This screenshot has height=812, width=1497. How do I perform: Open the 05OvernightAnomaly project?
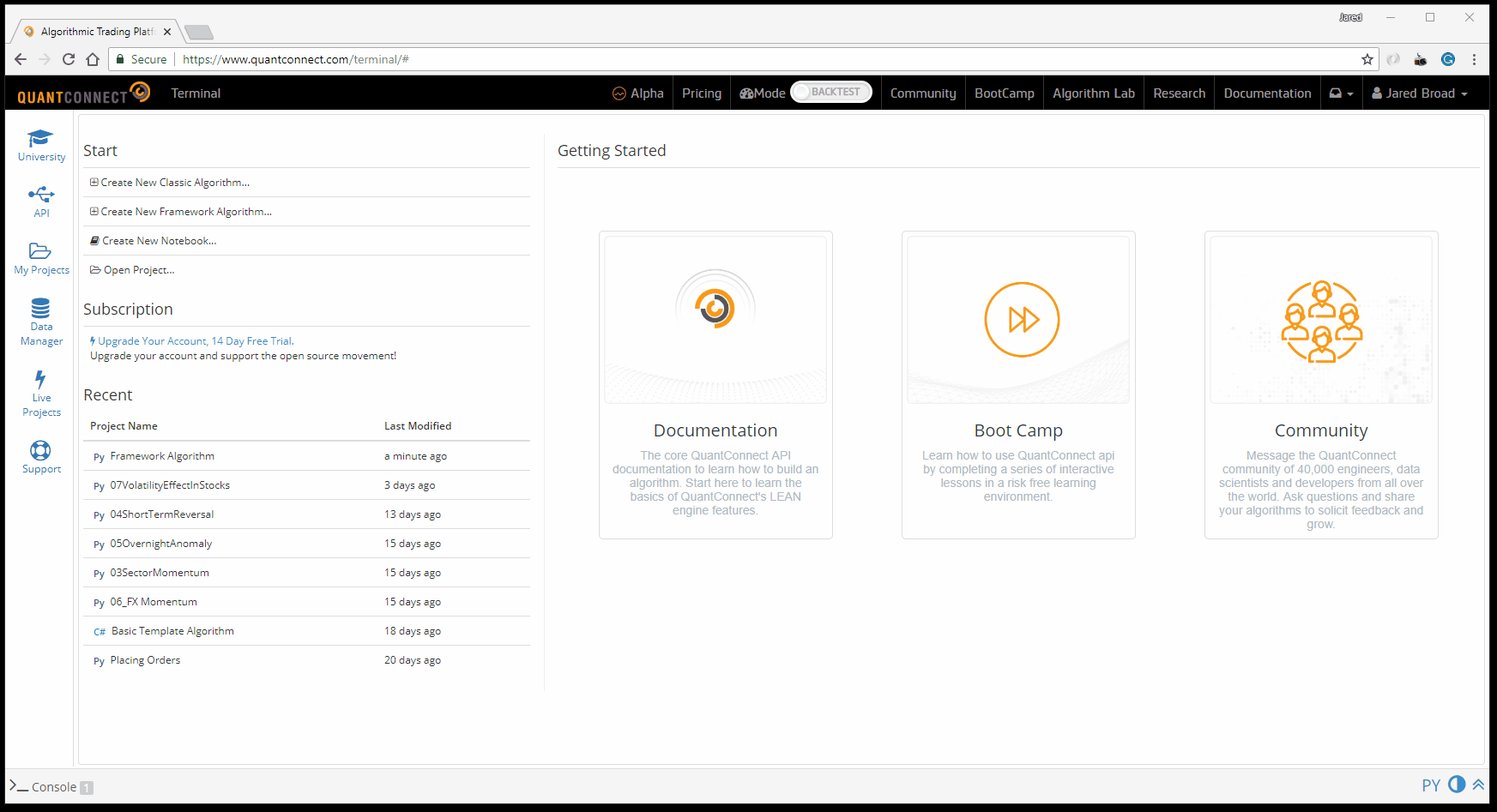pos(161,544)
